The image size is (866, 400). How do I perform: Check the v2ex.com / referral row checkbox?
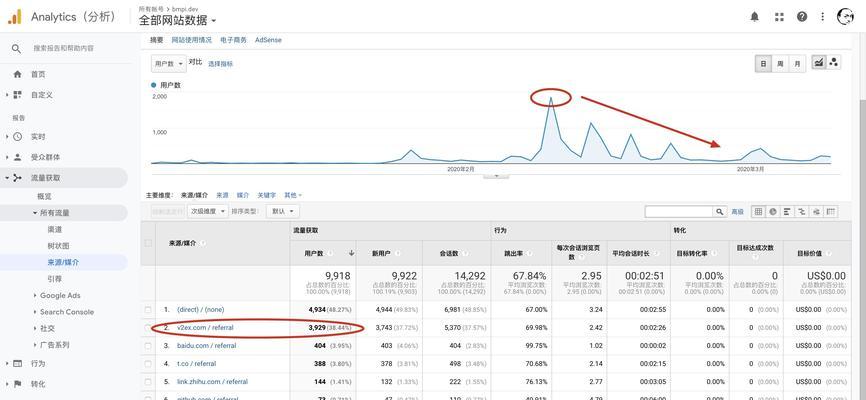pyautogui.click(x=149, y=328)
